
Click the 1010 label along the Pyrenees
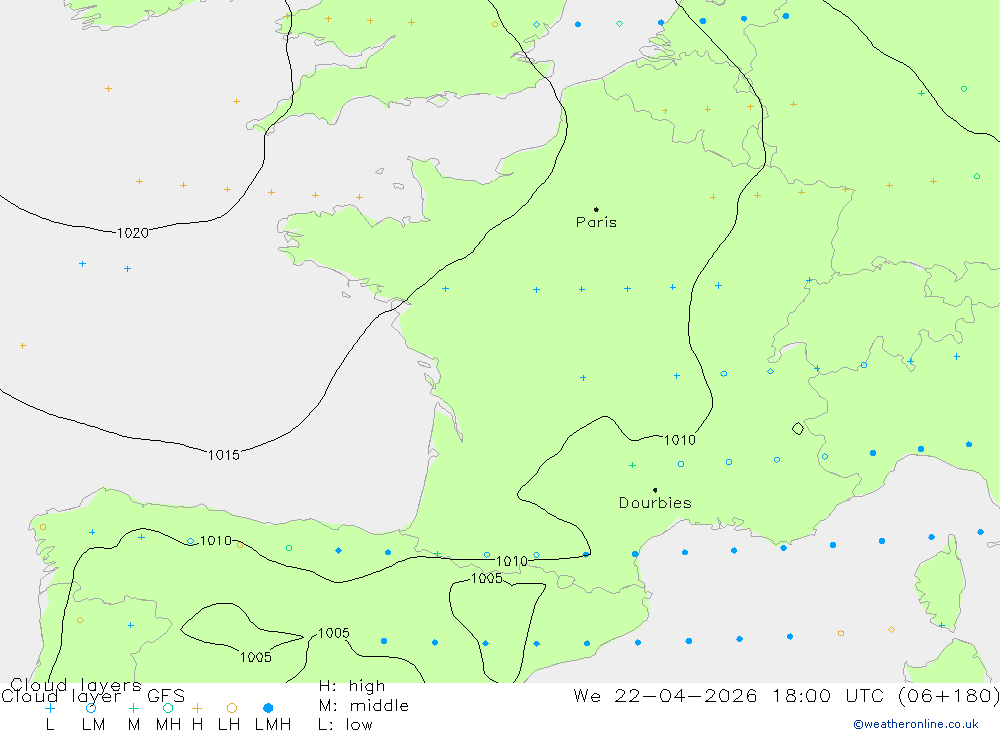click(511, 561)
